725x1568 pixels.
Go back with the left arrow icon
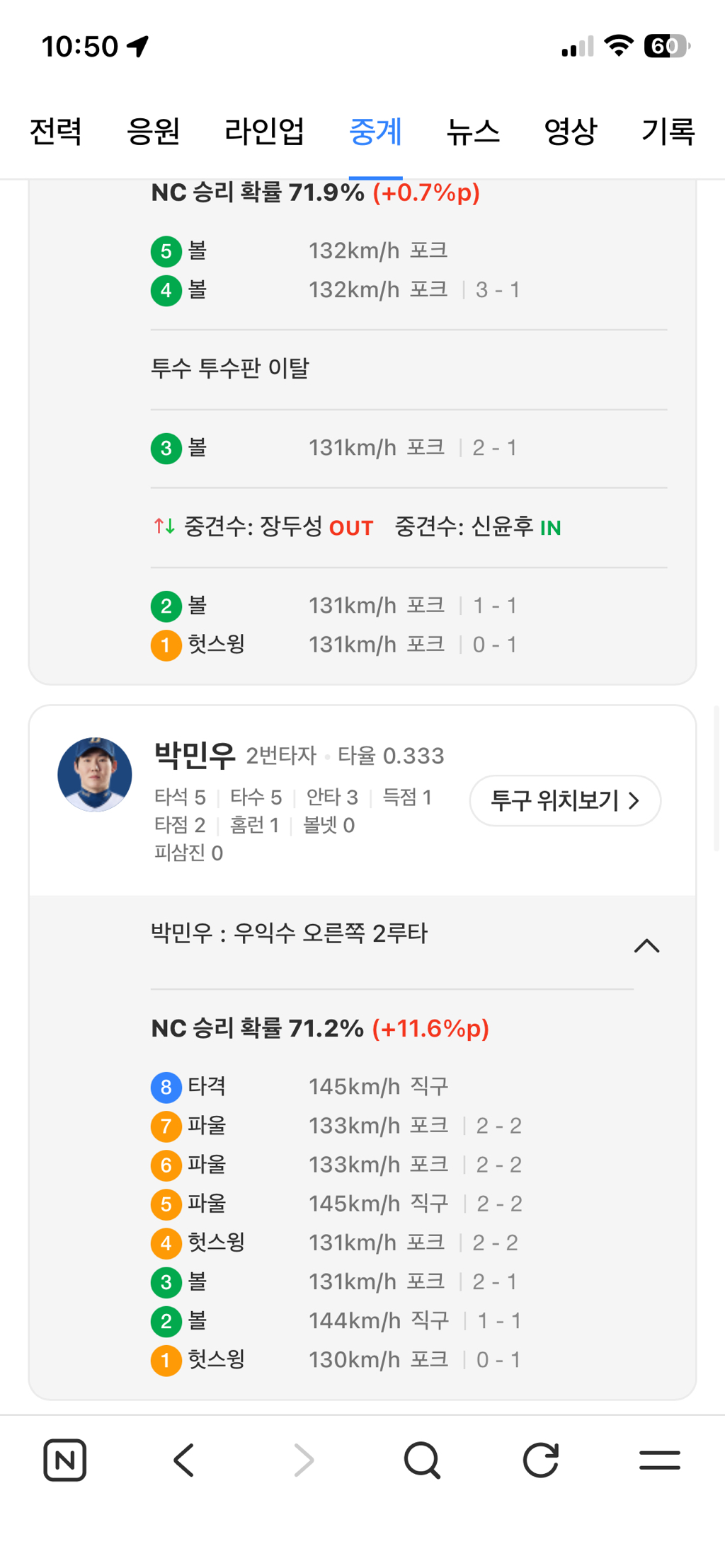(184, 1459)
